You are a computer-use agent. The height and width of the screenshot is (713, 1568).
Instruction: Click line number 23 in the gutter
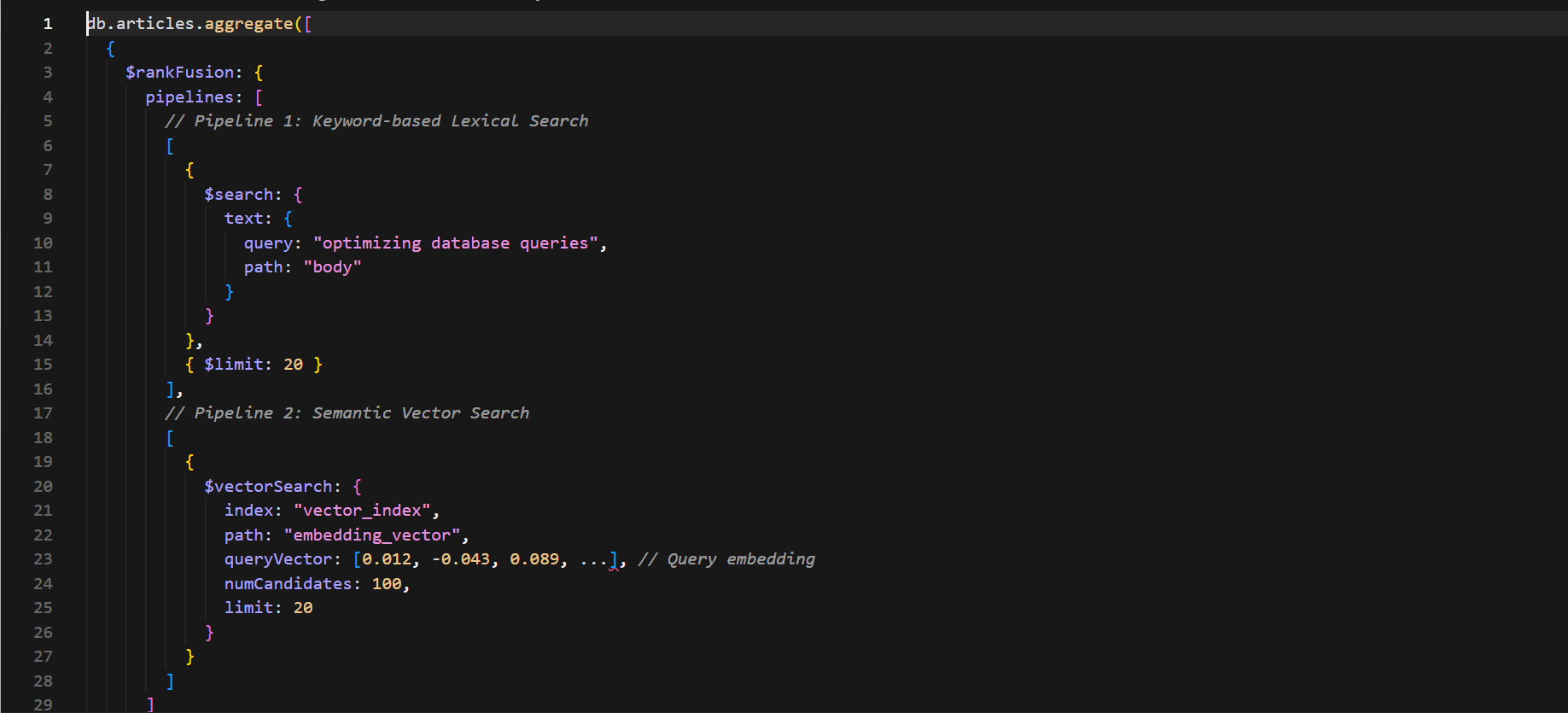pyautogui.click(x=43, y=559)
